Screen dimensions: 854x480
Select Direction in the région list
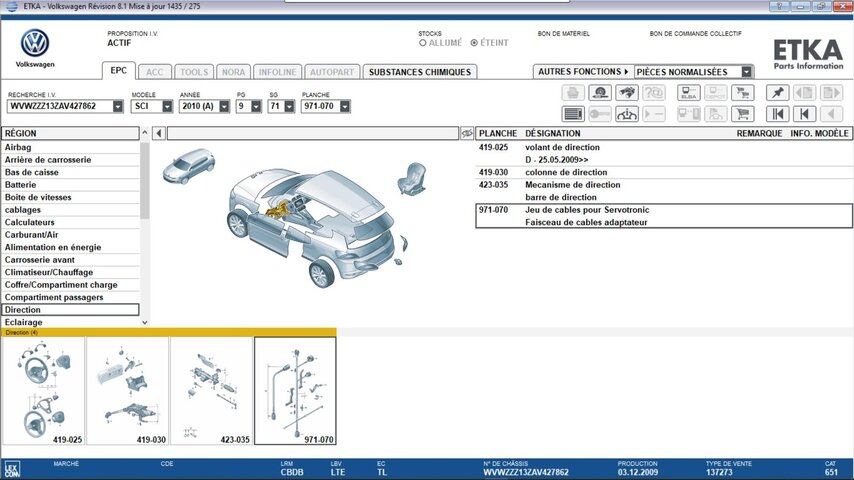point(70,309)
